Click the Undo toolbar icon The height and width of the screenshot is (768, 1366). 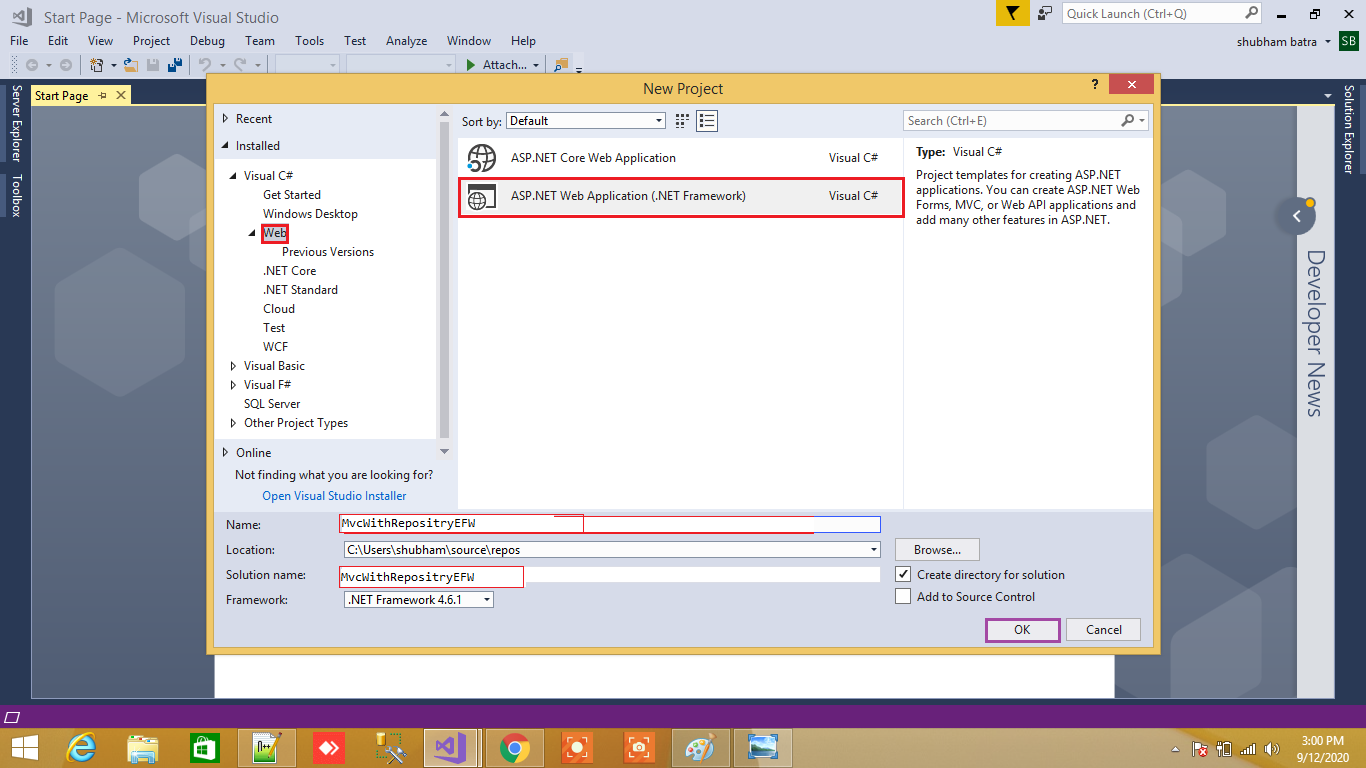(x=204, y=65)
